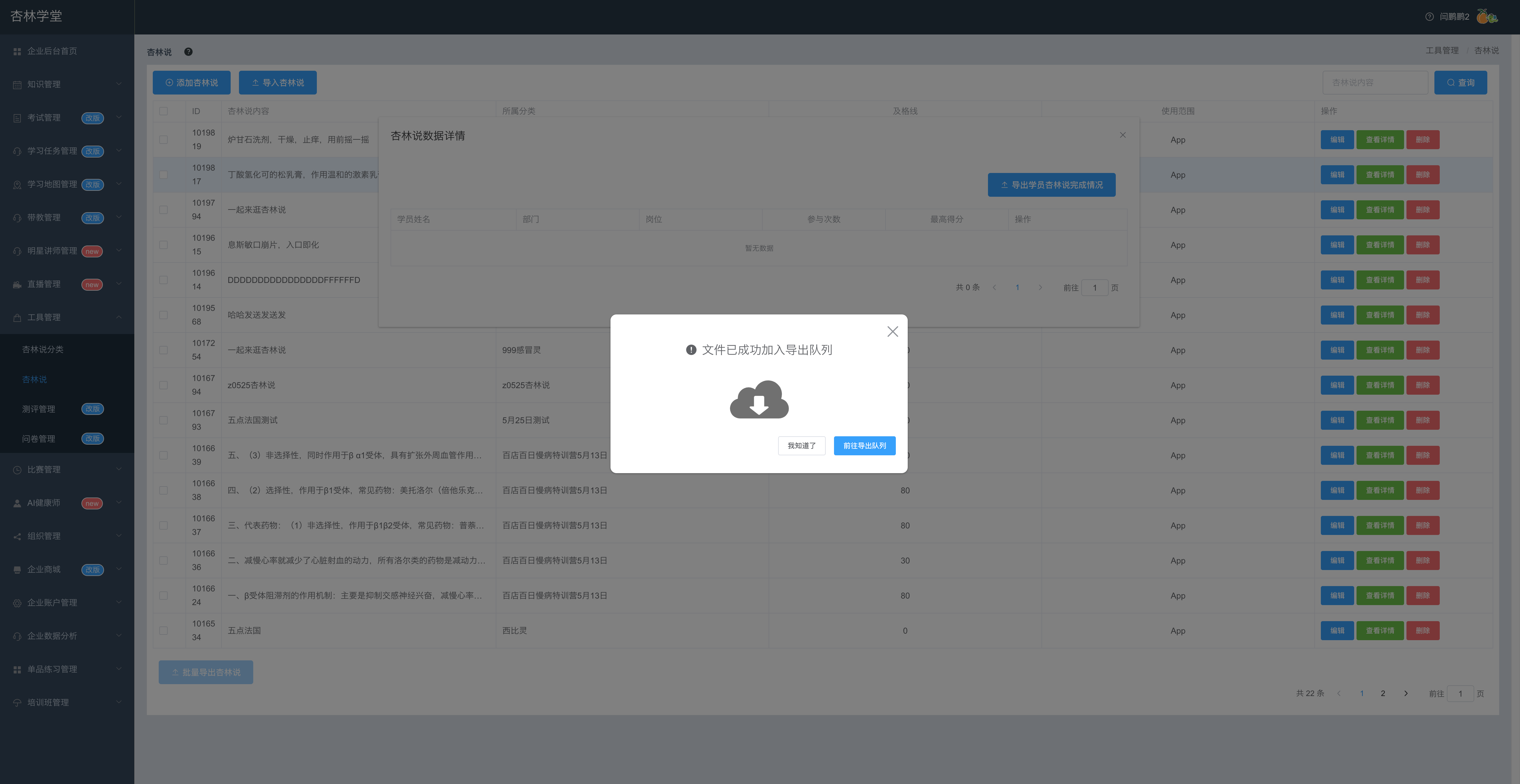Screen dimensions: 1520x784
Task: Check the row 1016534 五点法国 checkbox
Action: click(x=163, y=631)
